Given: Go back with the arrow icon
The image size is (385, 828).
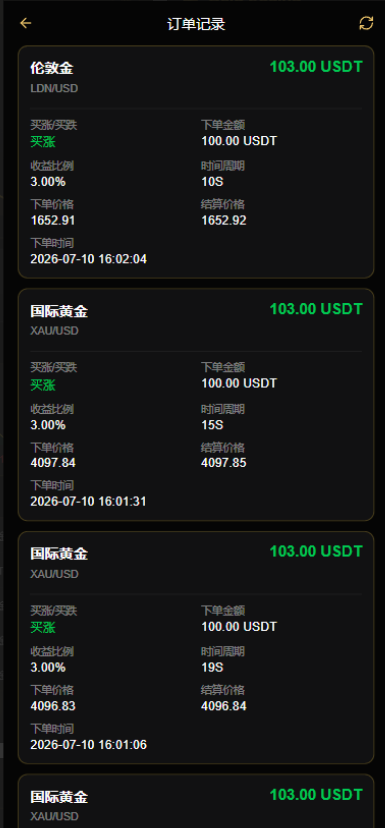Looking at the screenshot, I should 25,23.
